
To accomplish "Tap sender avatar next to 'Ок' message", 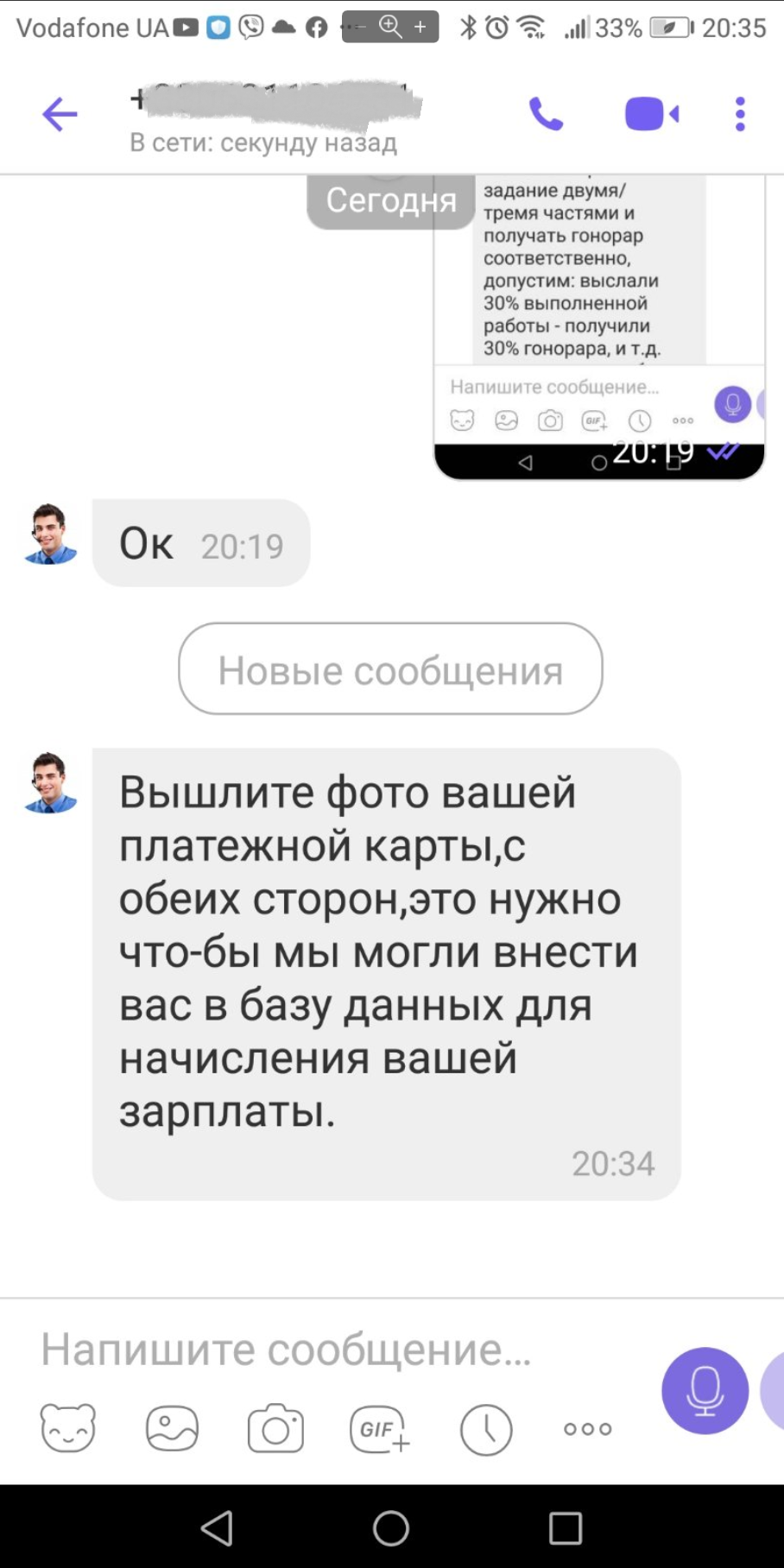I will pyautogui.click(x=50, y=534).
